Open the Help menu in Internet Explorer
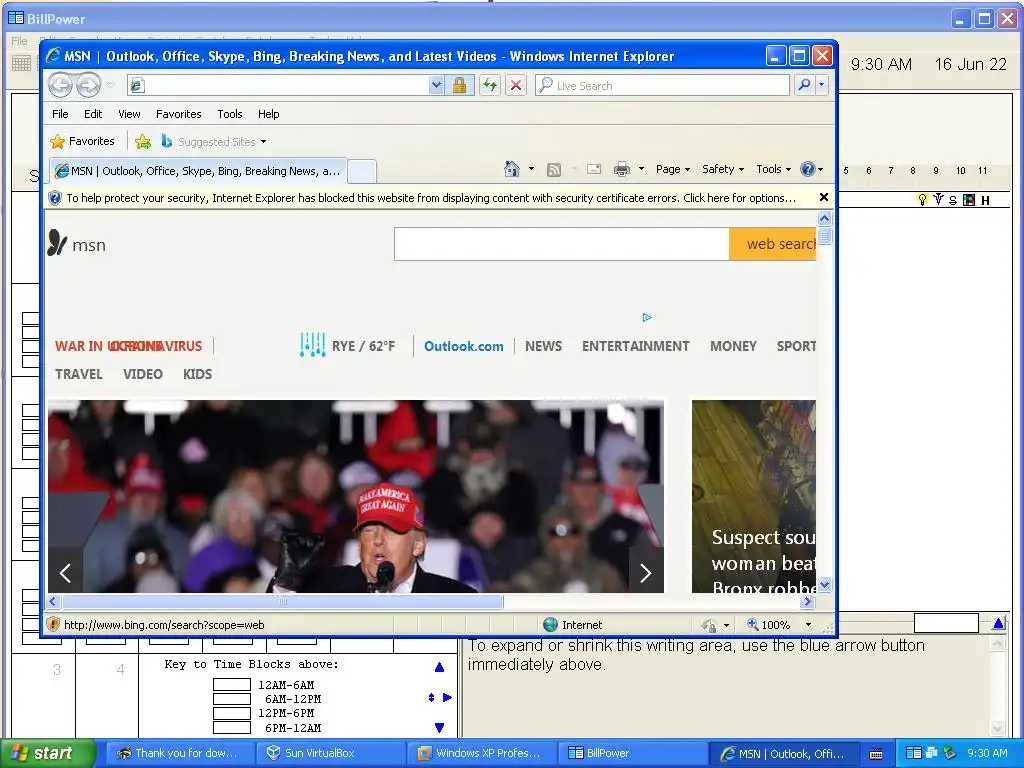The image size is (1024, 768). [x=268, y=114]
